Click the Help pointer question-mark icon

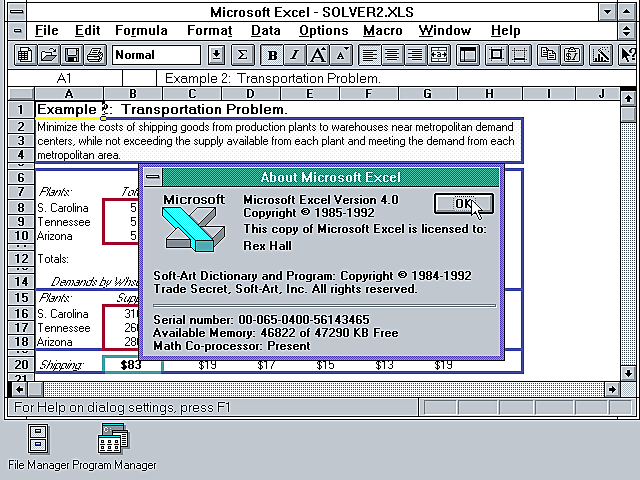pos(628,55)
